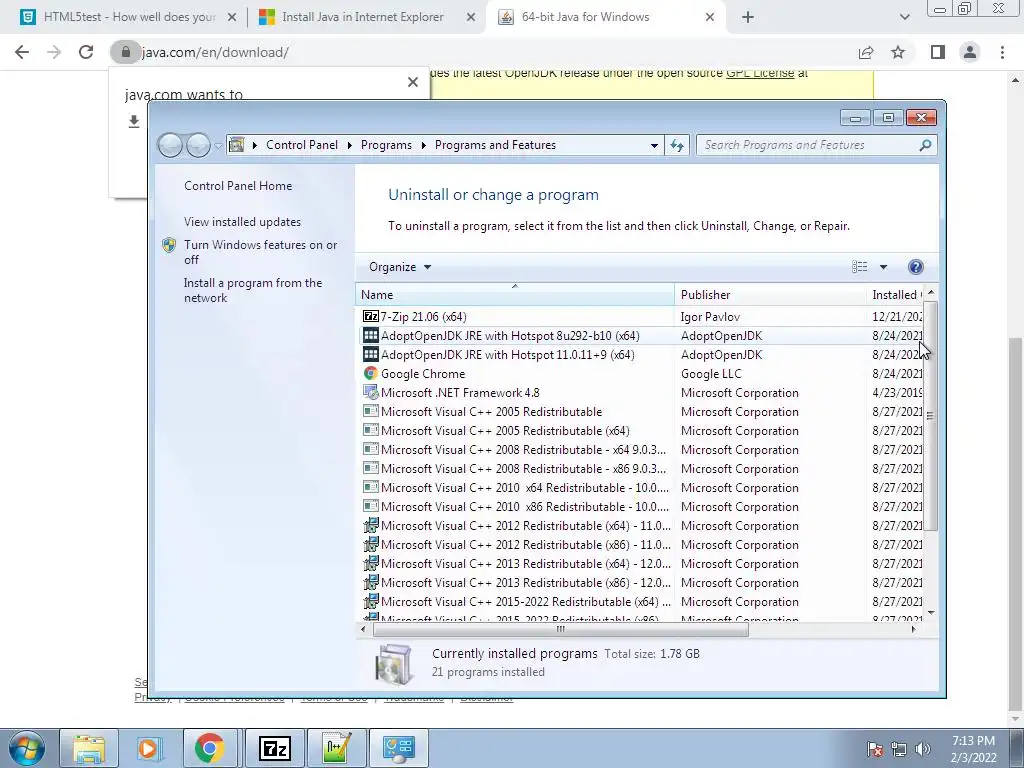Viewport: 1024px width, 768px height.
Task: Open a new Chrome tab with plus
Action: (x=748, y=18)
